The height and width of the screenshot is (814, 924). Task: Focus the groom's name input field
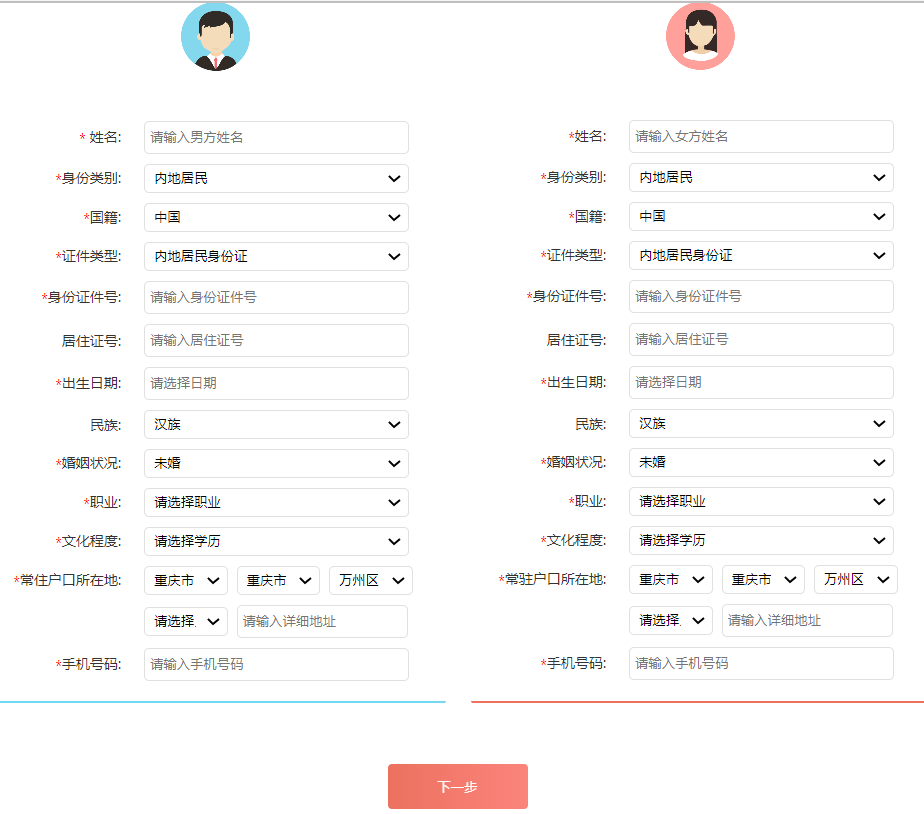pyautogui.click(x=276, y=137)
